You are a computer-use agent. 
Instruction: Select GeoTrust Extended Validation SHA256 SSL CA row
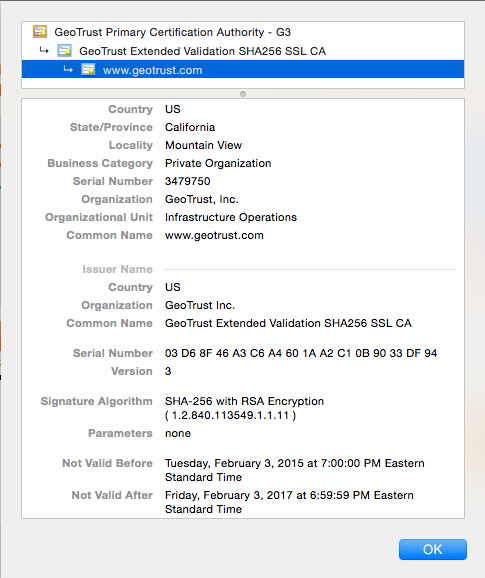(243, 51)
